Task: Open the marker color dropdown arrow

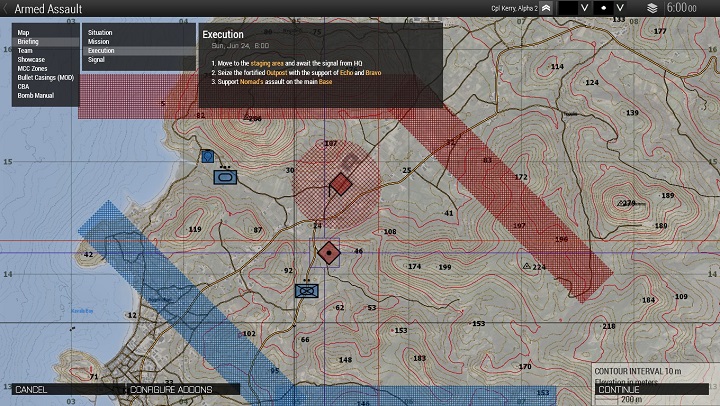Action: tap(585, 8)
